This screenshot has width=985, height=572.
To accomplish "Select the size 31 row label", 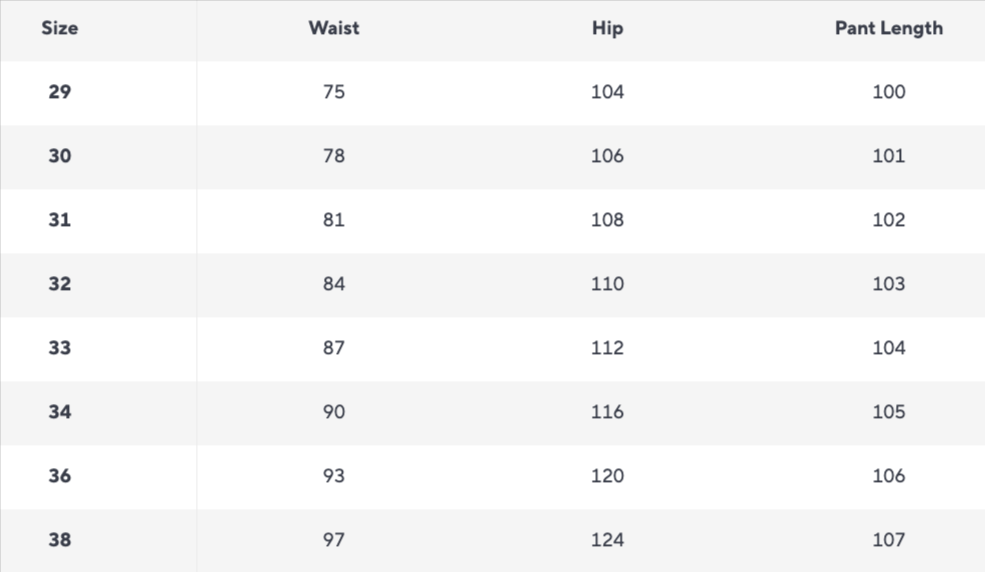I will pos(60,220).
